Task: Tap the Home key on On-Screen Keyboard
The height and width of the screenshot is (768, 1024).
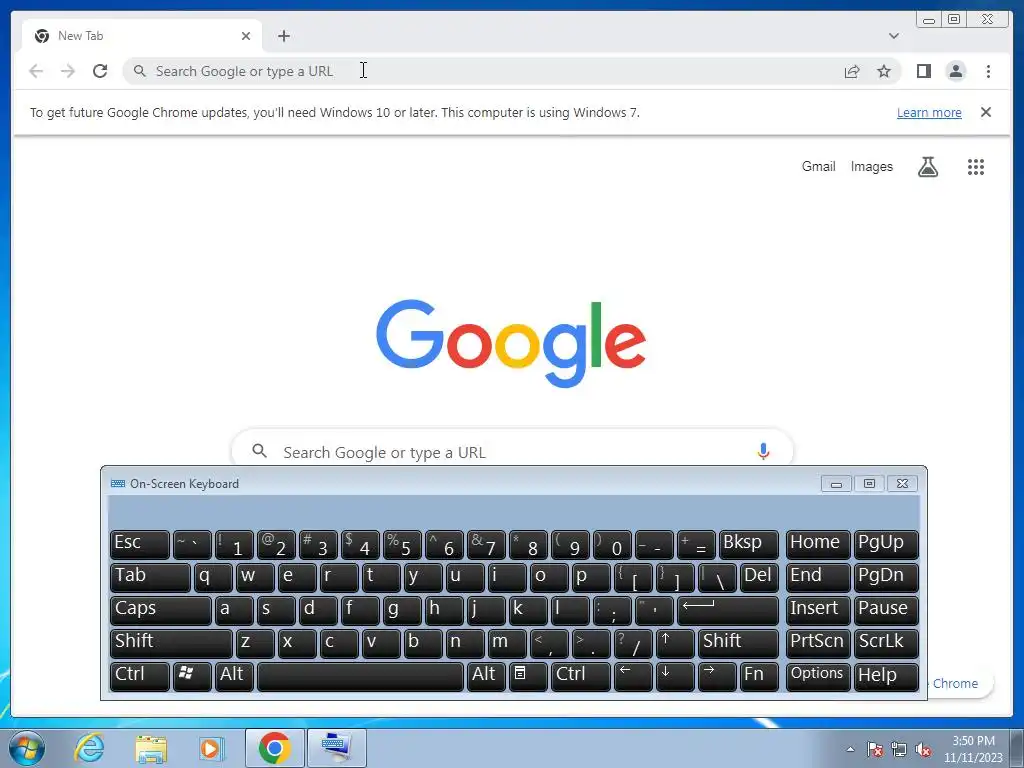Action: point(818,544)
